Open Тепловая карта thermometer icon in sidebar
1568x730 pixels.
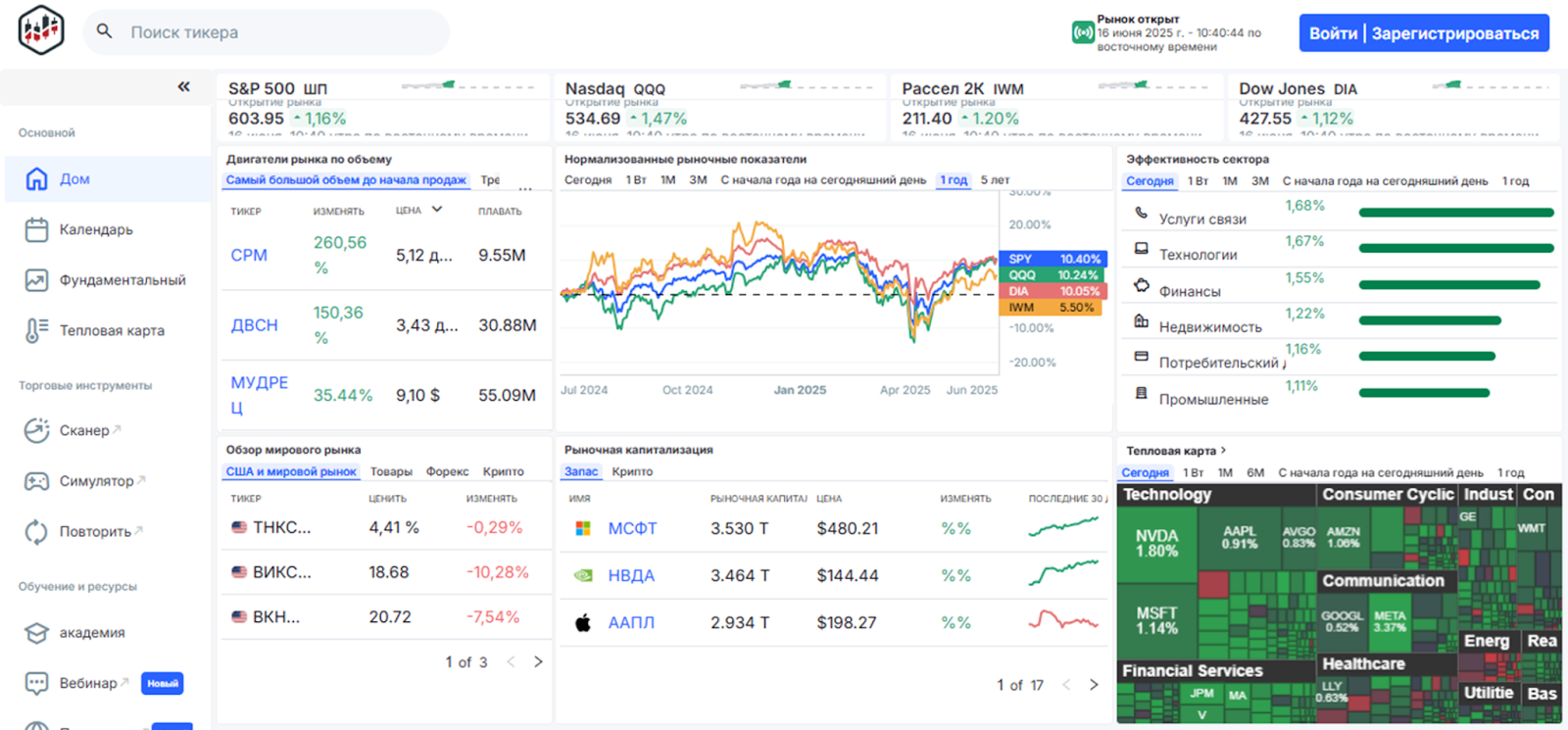(36, 331)
